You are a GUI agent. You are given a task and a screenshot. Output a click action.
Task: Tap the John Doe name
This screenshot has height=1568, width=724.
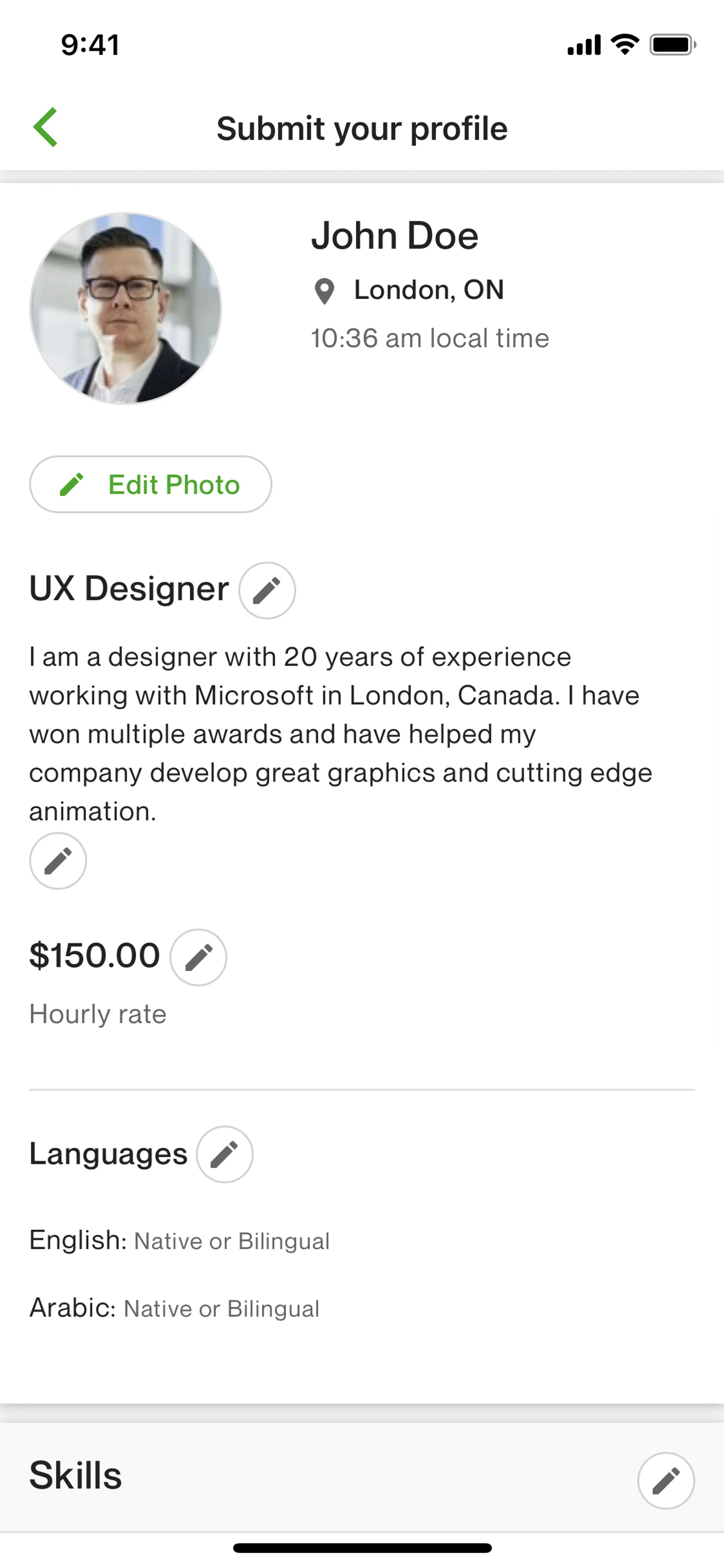pyautogui.click(x=395, y=236)
